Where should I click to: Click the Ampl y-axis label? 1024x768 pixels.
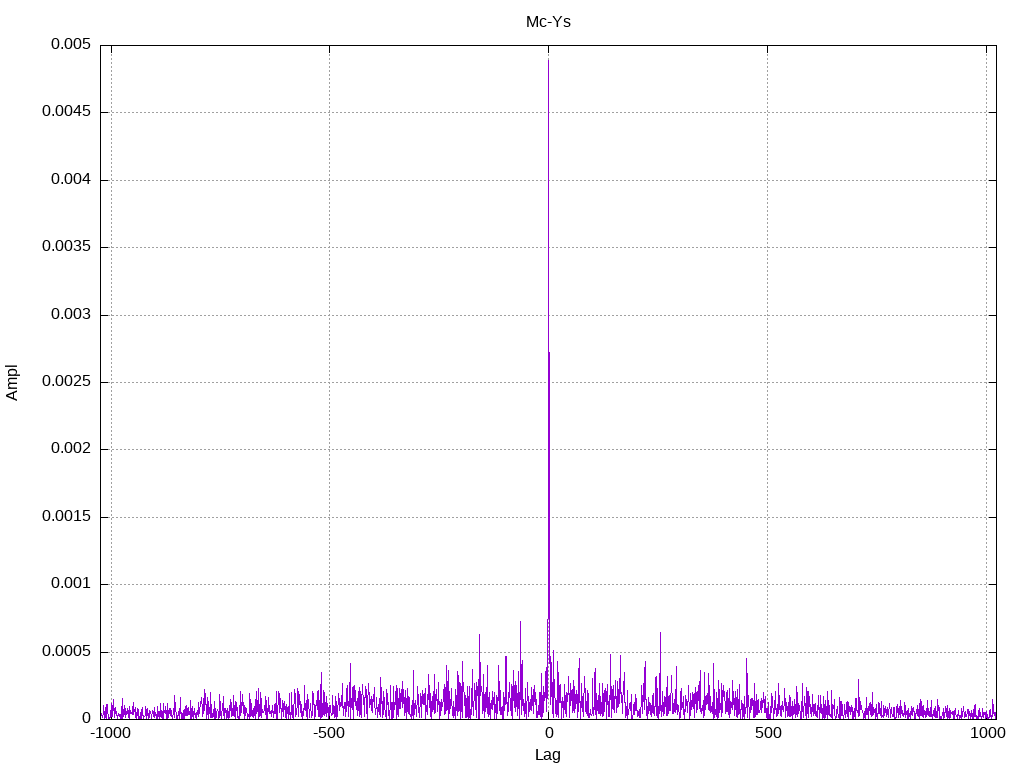tap(12, 382)
